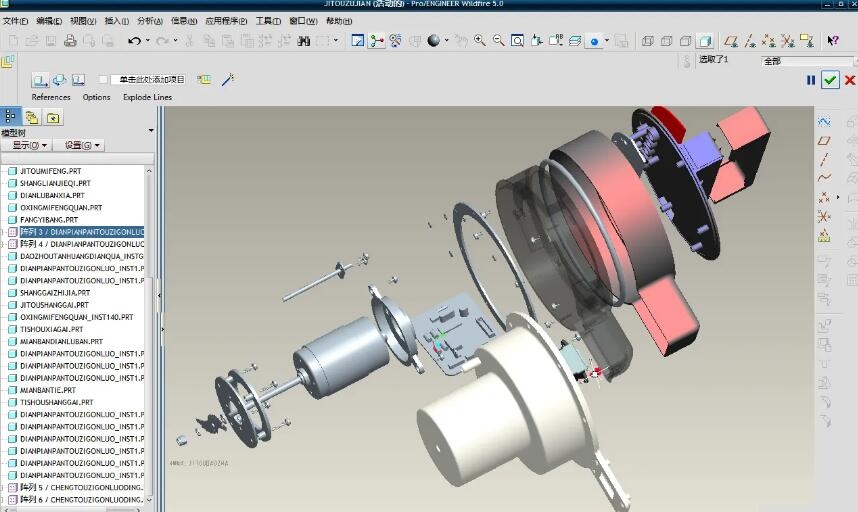
Task: Accept changes with the green checkmark
Action: [830, 80]
